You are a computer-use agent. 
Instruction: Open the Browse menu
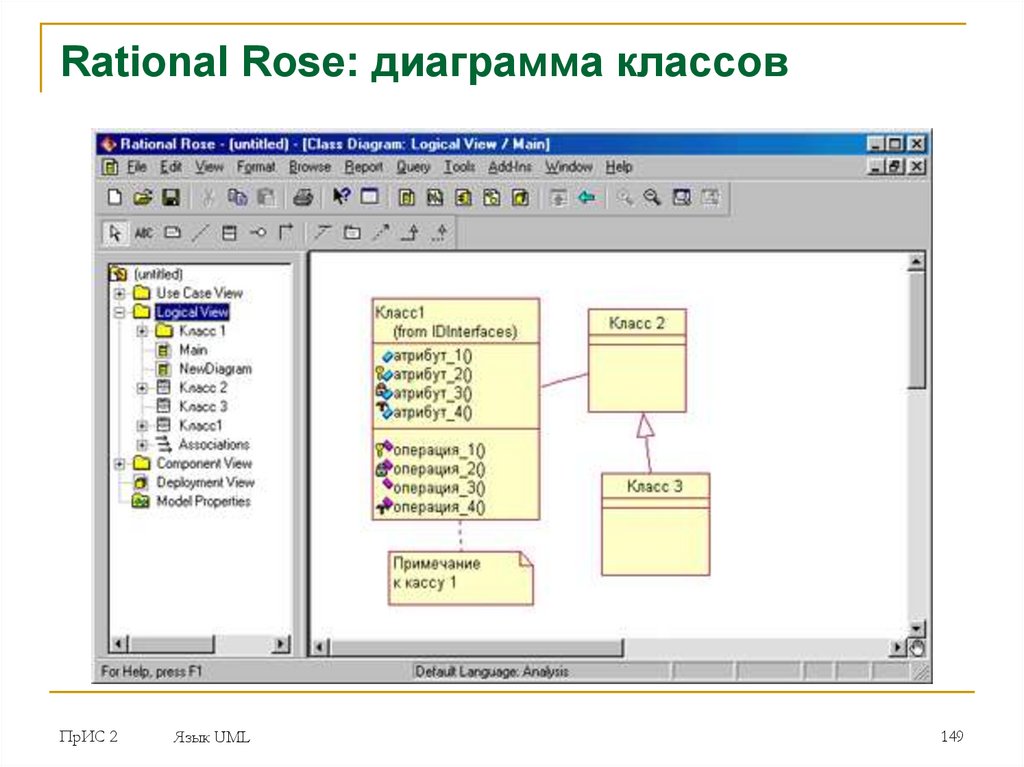pos(310,167)
